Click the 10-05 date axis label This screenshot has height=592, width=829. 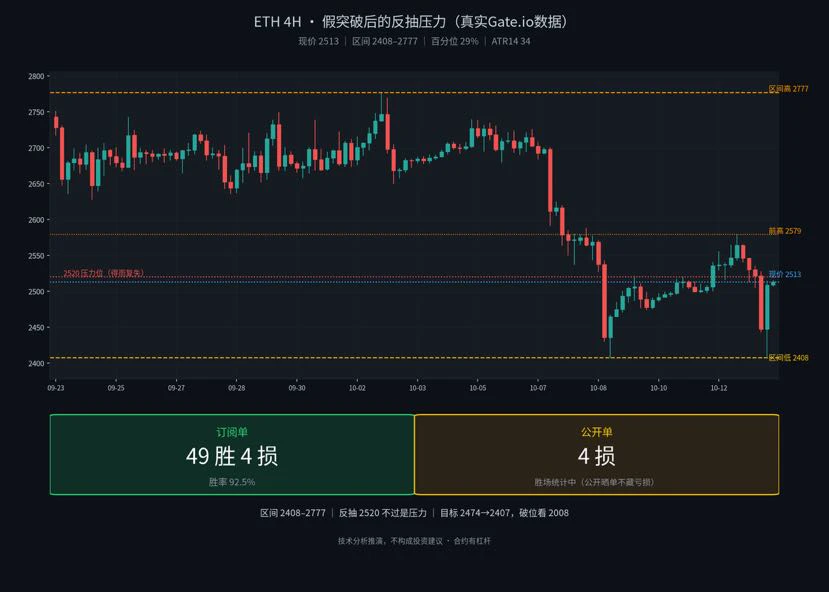pyautogui.click(x=477, y=388)
